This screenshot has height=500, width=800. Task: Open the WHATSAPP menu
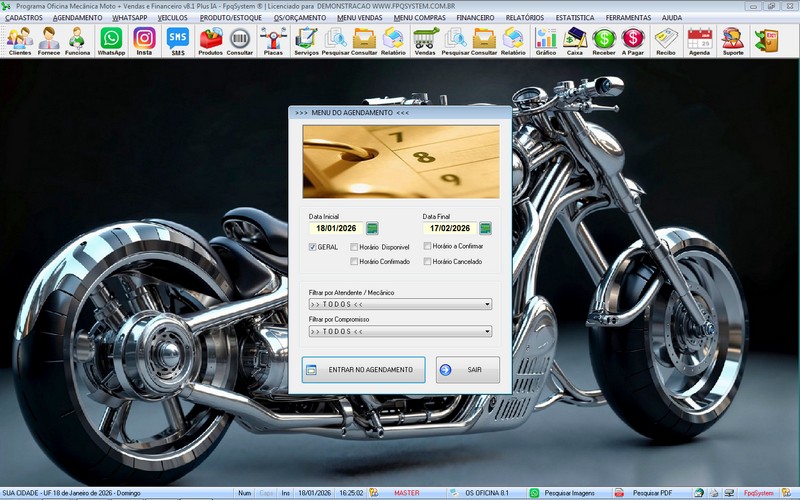130,17
